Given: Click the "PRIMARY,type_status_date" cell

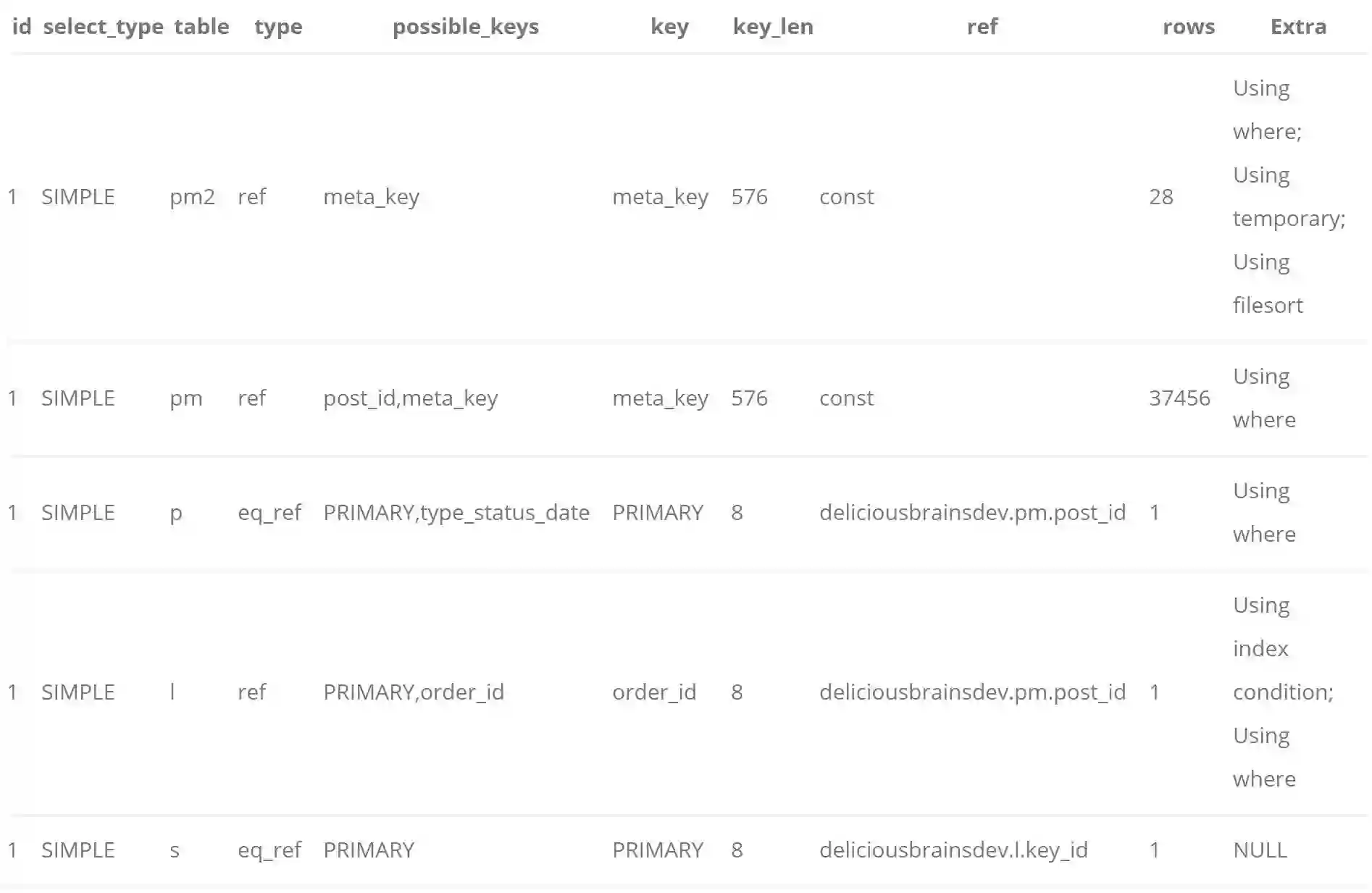Looking at the screenshot, I should point(456,513).
